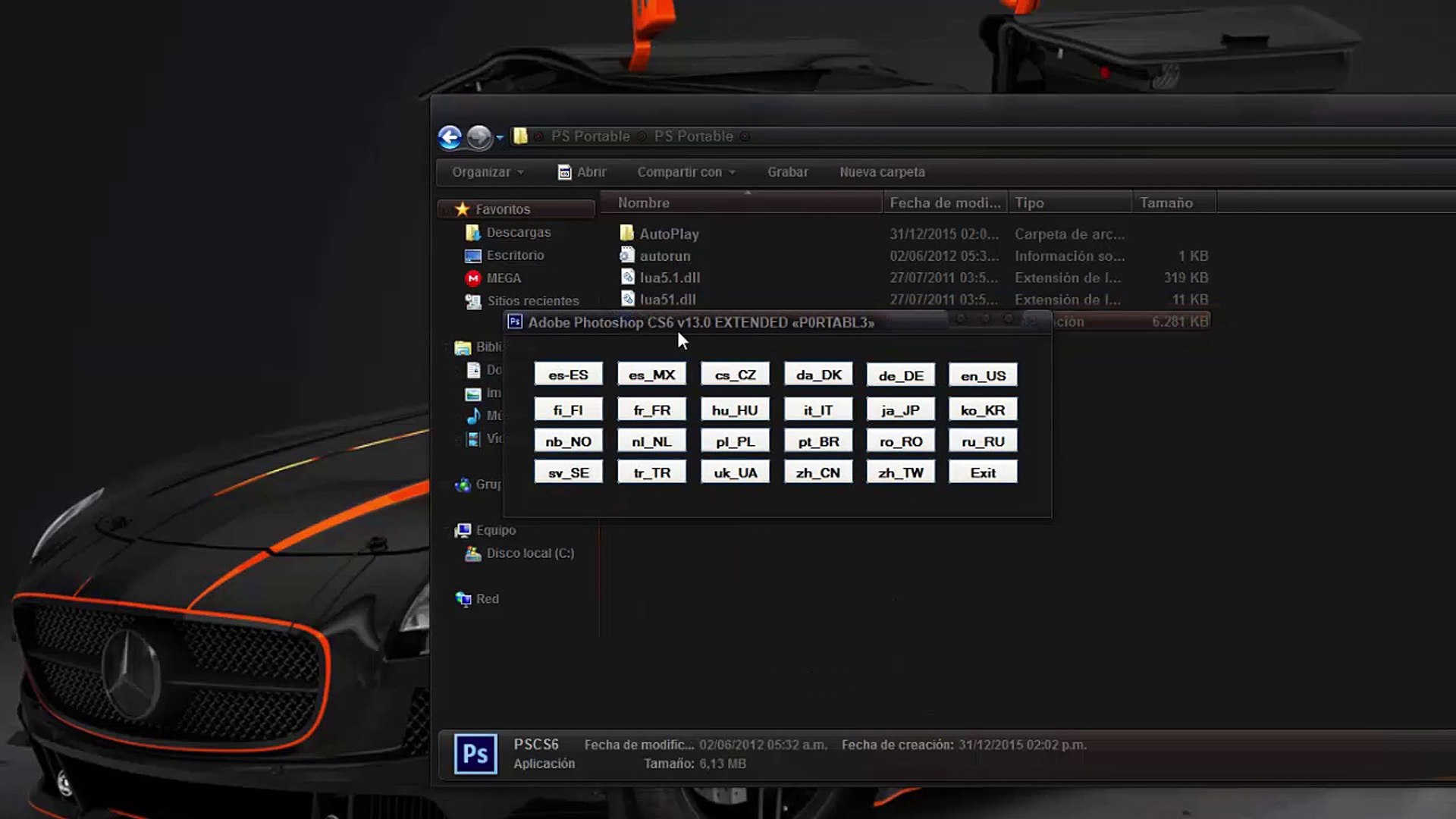Click the Forward navigation arrow
1456x819 pixels.
479,137
